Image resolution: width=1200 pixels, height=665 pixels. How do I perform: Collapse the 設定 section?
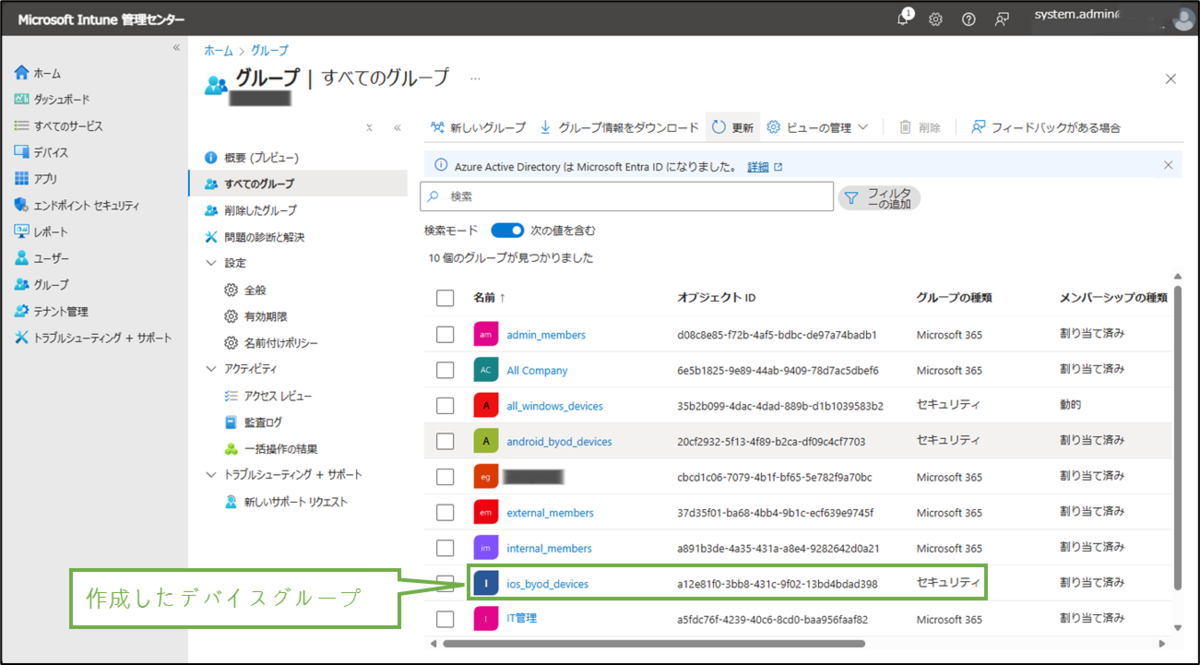[211, 263]
